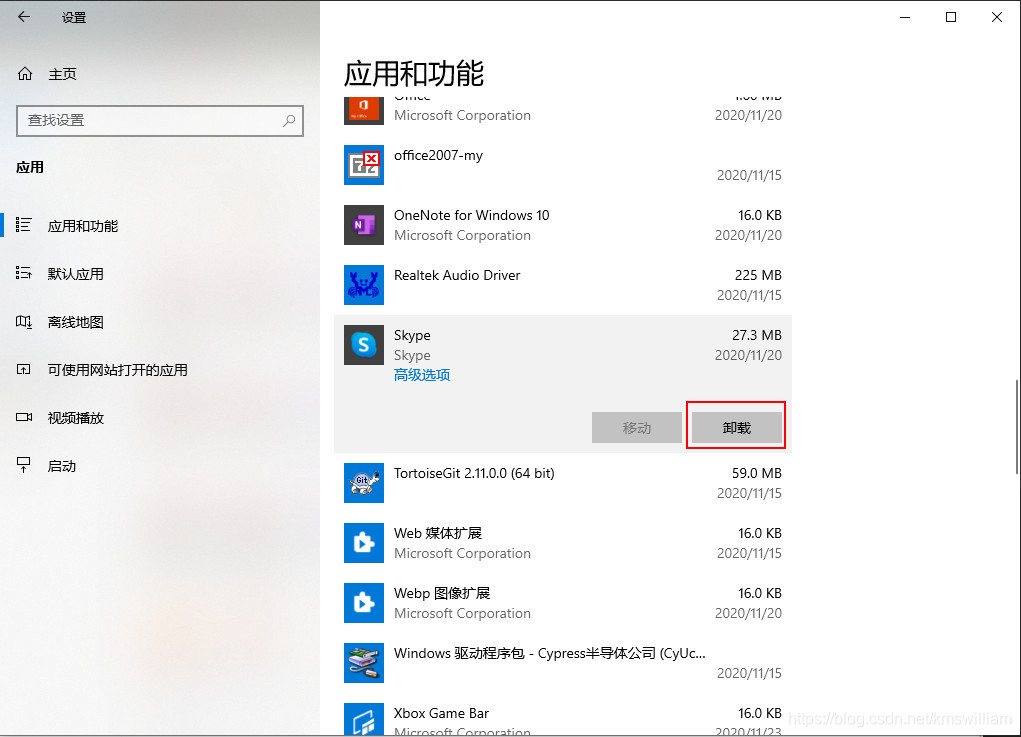The image size is (1021, 737).
Task: Click the Realtek Audio Driver crab icon
Action: (x=363, y=285)
